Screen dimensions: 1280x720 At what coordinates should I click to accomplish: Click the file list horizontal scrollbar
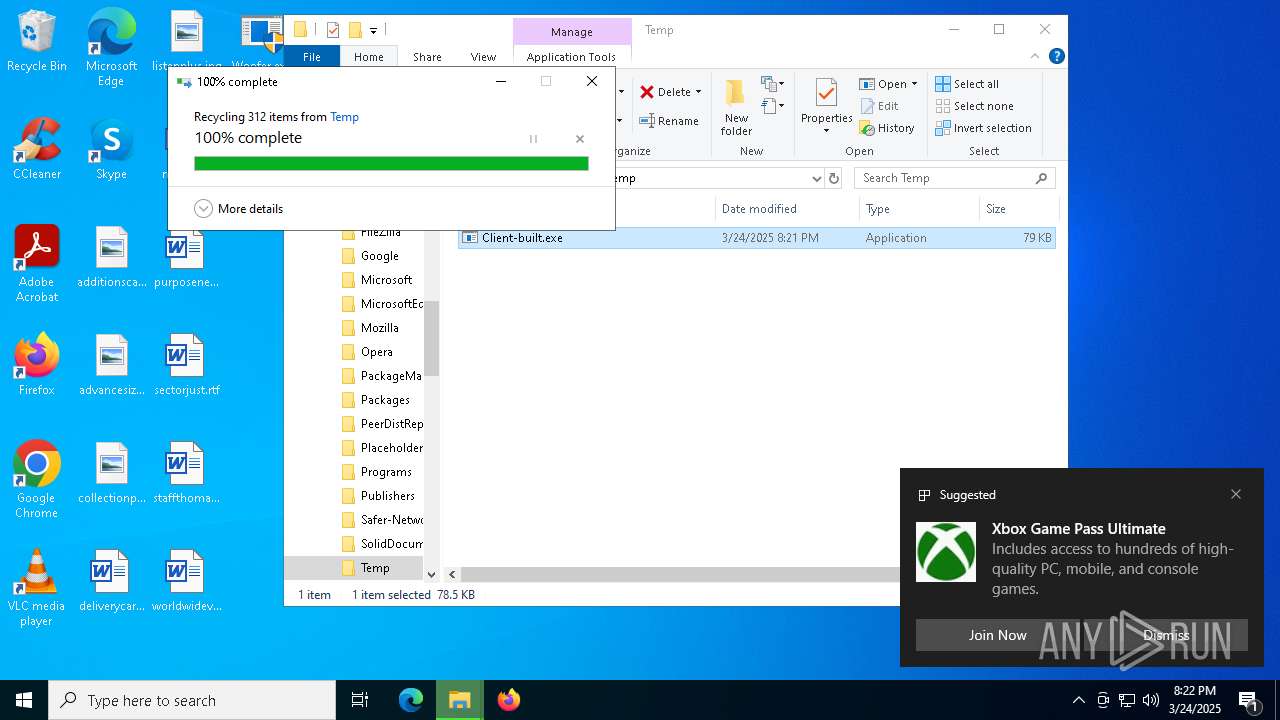[x=680, y=574]
